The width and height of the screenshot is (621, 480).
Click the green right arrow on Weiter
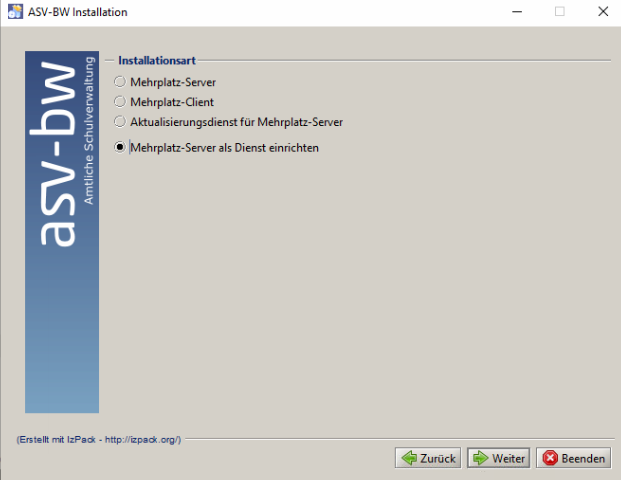[480, 459]
